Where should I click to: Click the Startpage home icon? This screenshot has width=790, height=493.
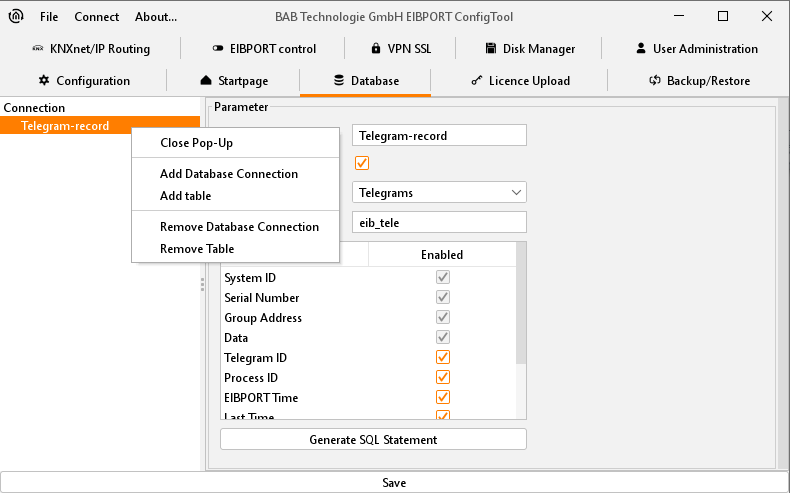click(x=206, y=80)
